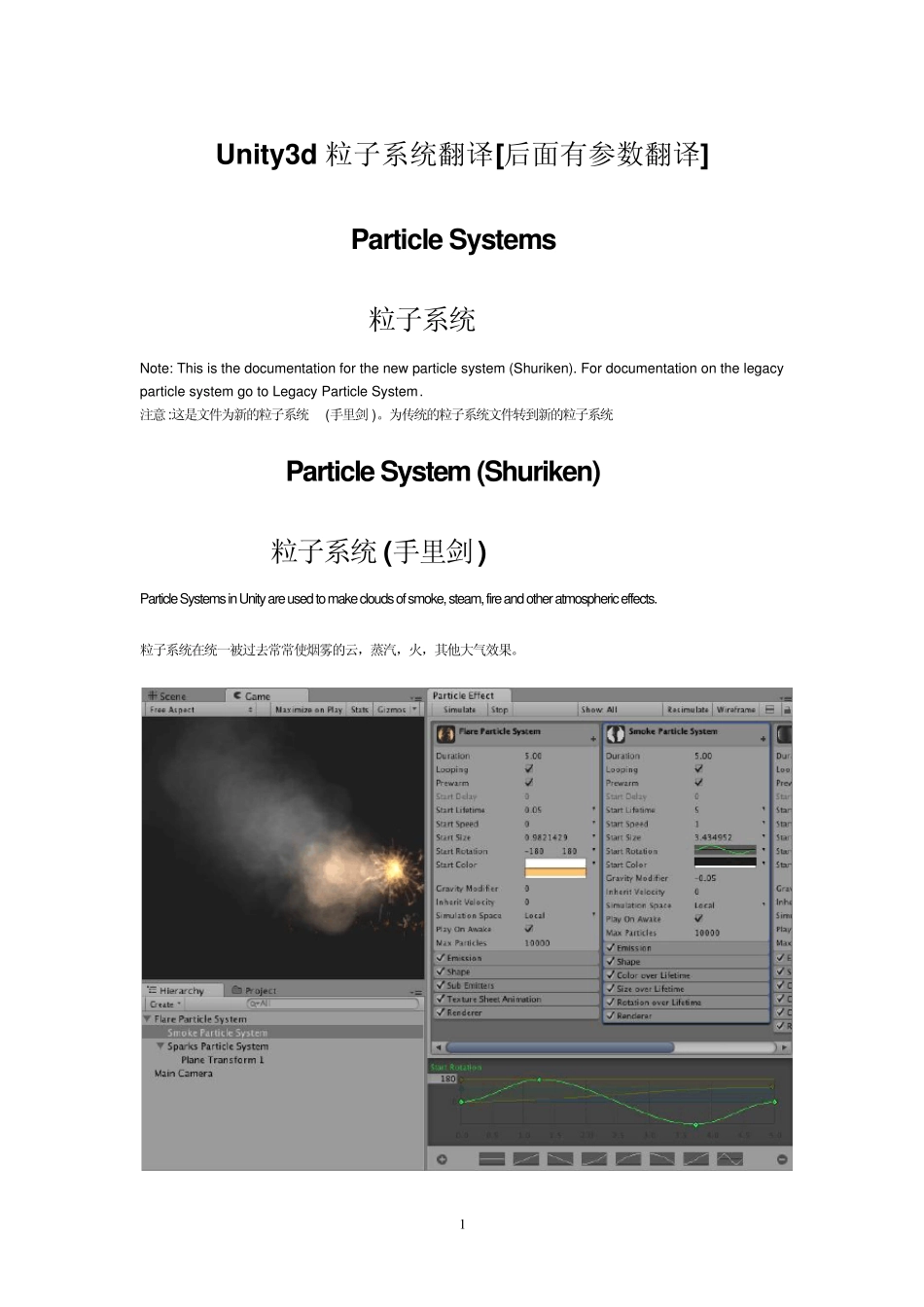This screenshot has width=924, height=1307.
Task: Choose the seventh rising curve preset
Action: [x=695, y=1158]
